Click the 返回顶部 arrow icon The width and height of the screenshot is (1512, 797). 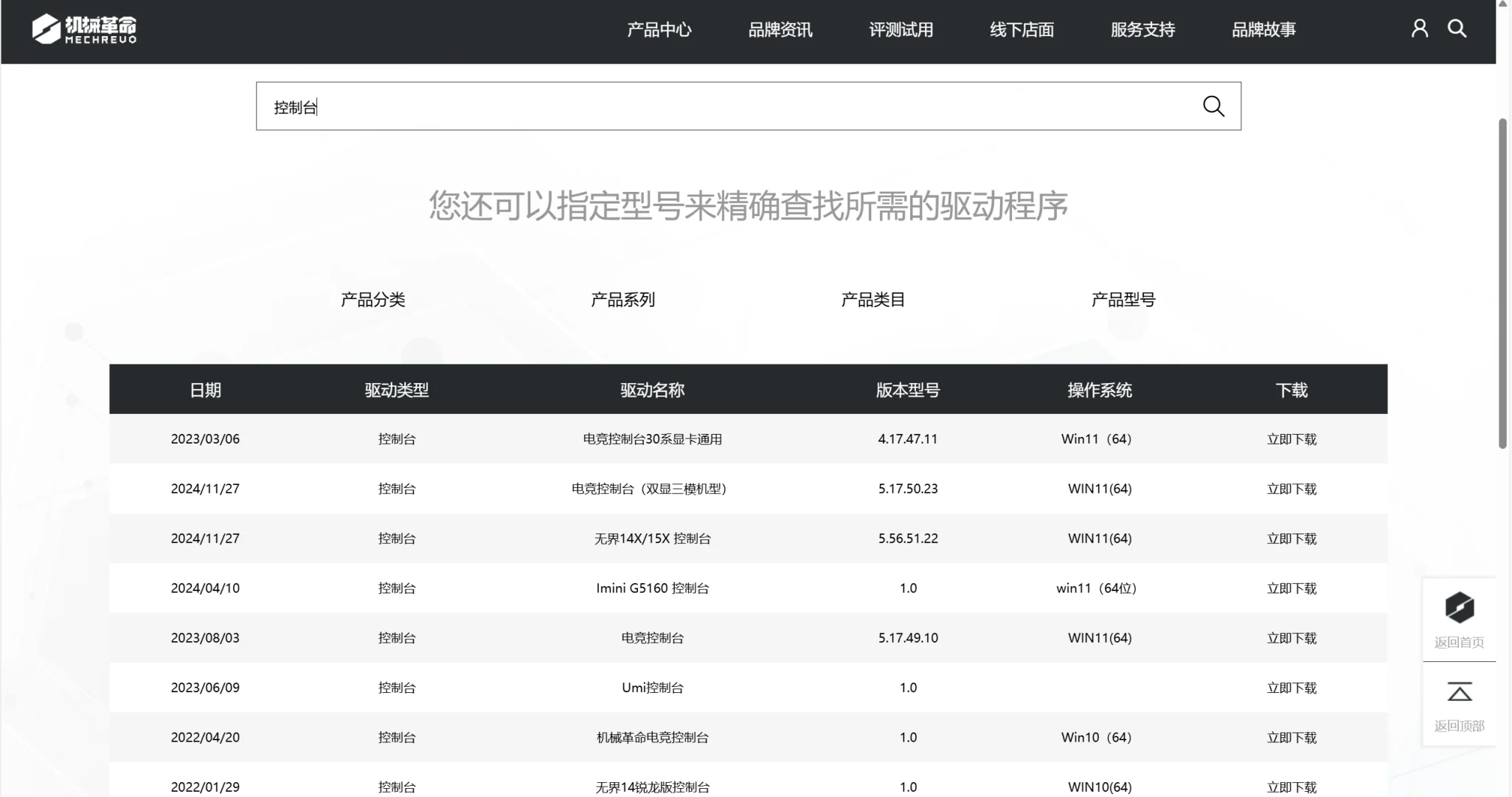click(x=1459, y=692)
